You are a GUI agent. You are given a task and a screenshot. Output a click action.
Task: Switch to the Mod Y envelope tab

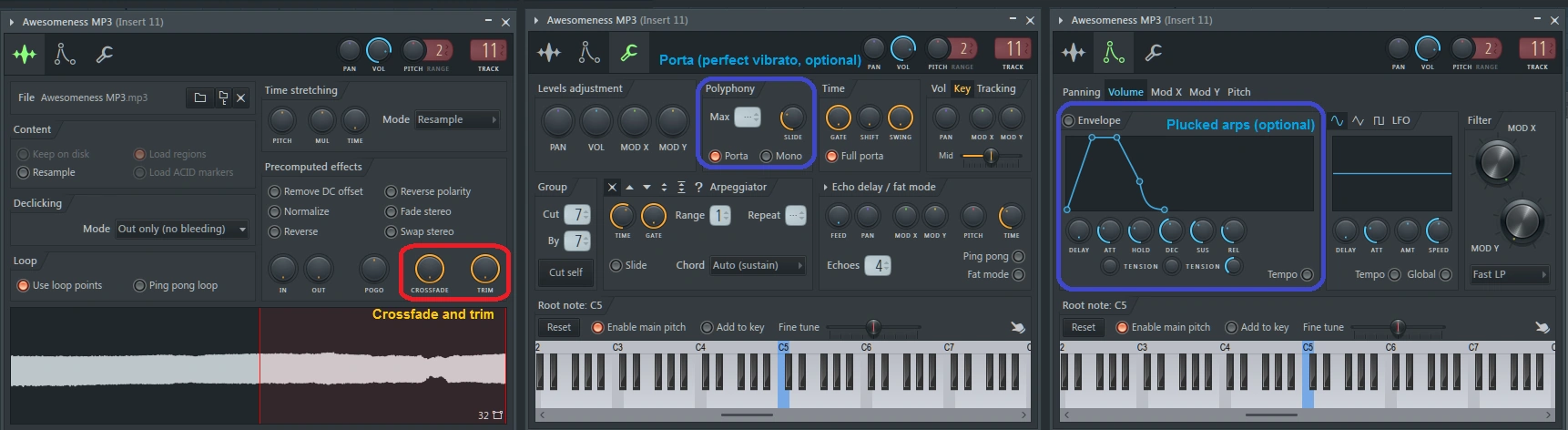[1204, 92]
